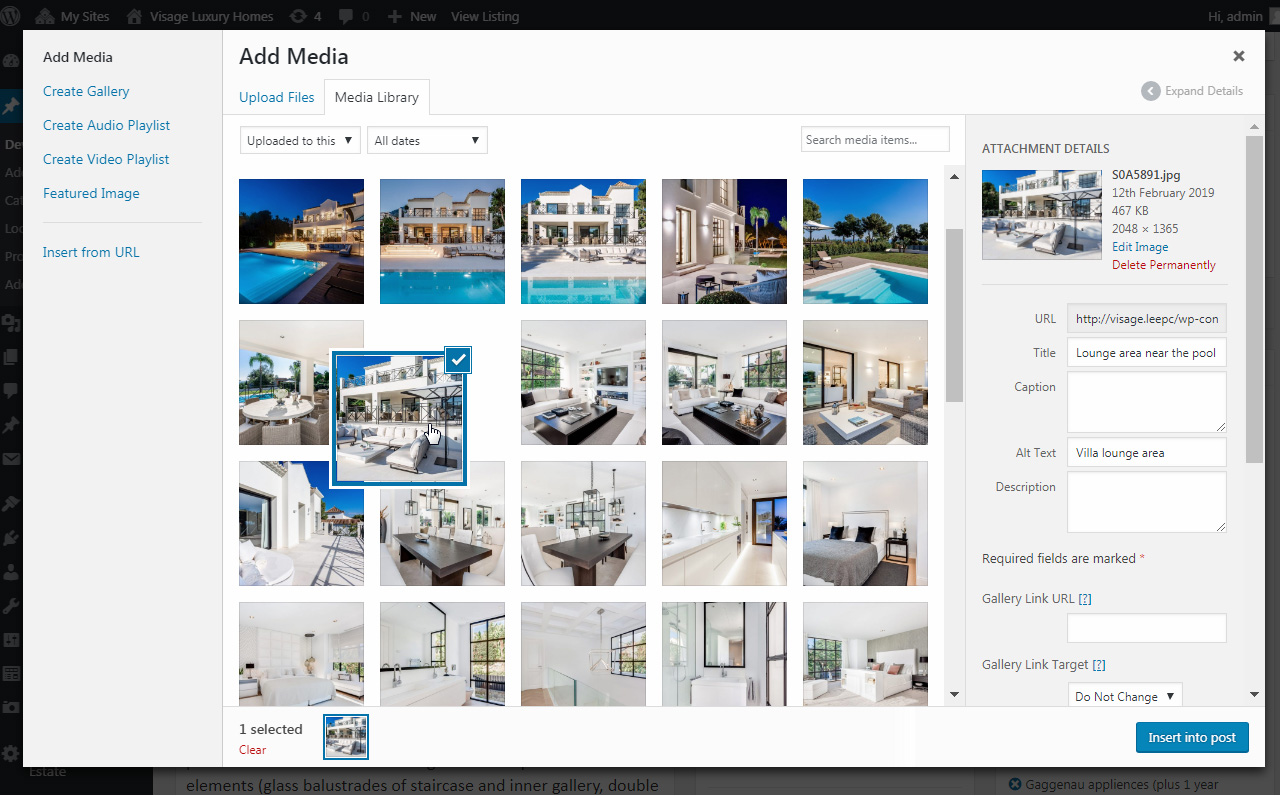Click the comments bubble icon showing 0
The image size is (1280, 796).
(353, 16)
